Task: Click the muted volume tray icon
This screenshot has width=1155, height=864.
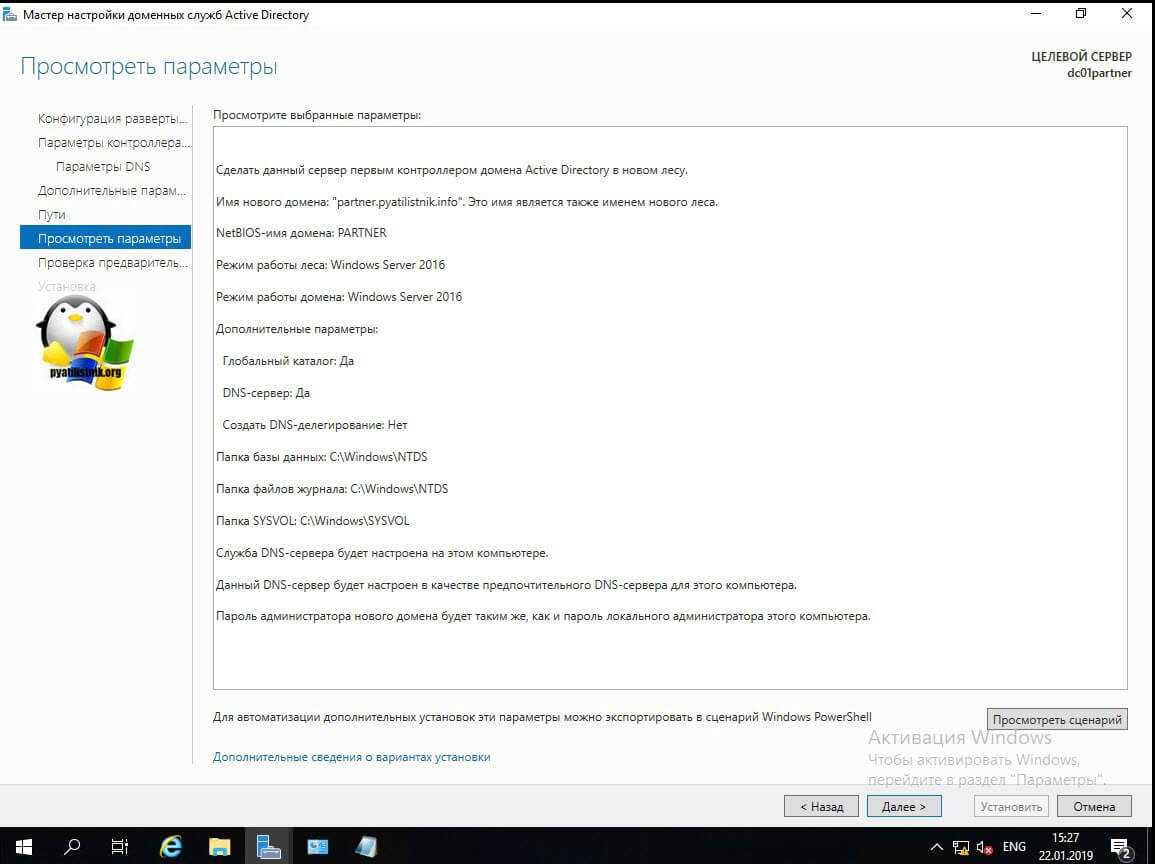Action: 984,847
